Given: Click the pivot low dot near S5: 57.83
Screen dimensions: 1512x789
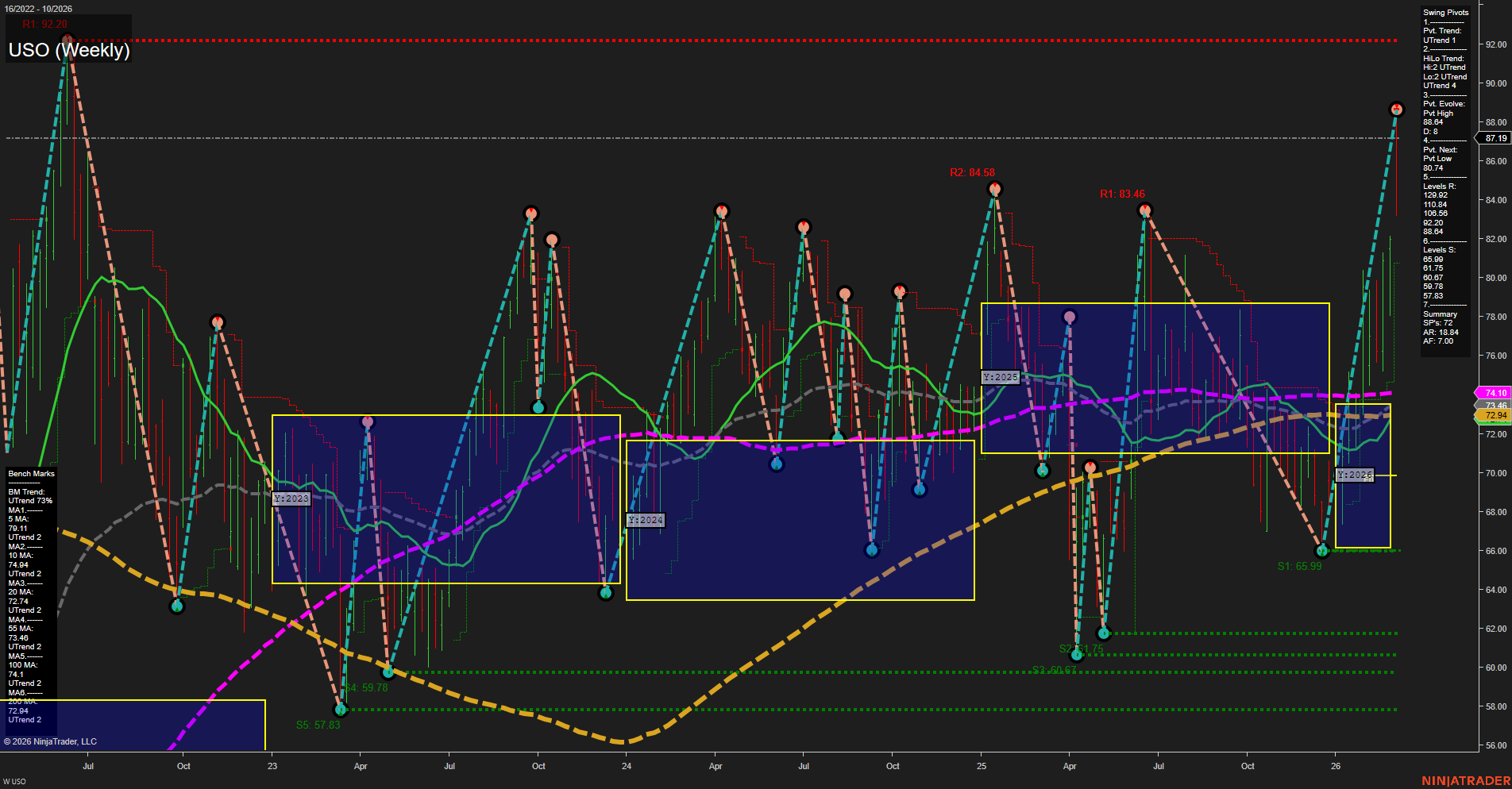Looking at the screenshot, I should [x=341, y=710].
